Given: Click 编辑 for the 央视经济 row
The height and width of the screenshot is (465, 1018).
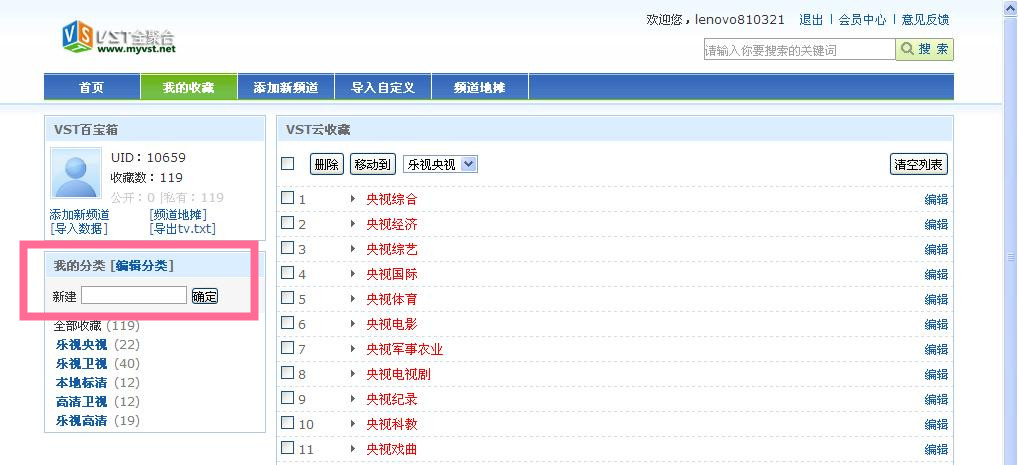Looking at the screenshot, I should [x=936, y=225].
